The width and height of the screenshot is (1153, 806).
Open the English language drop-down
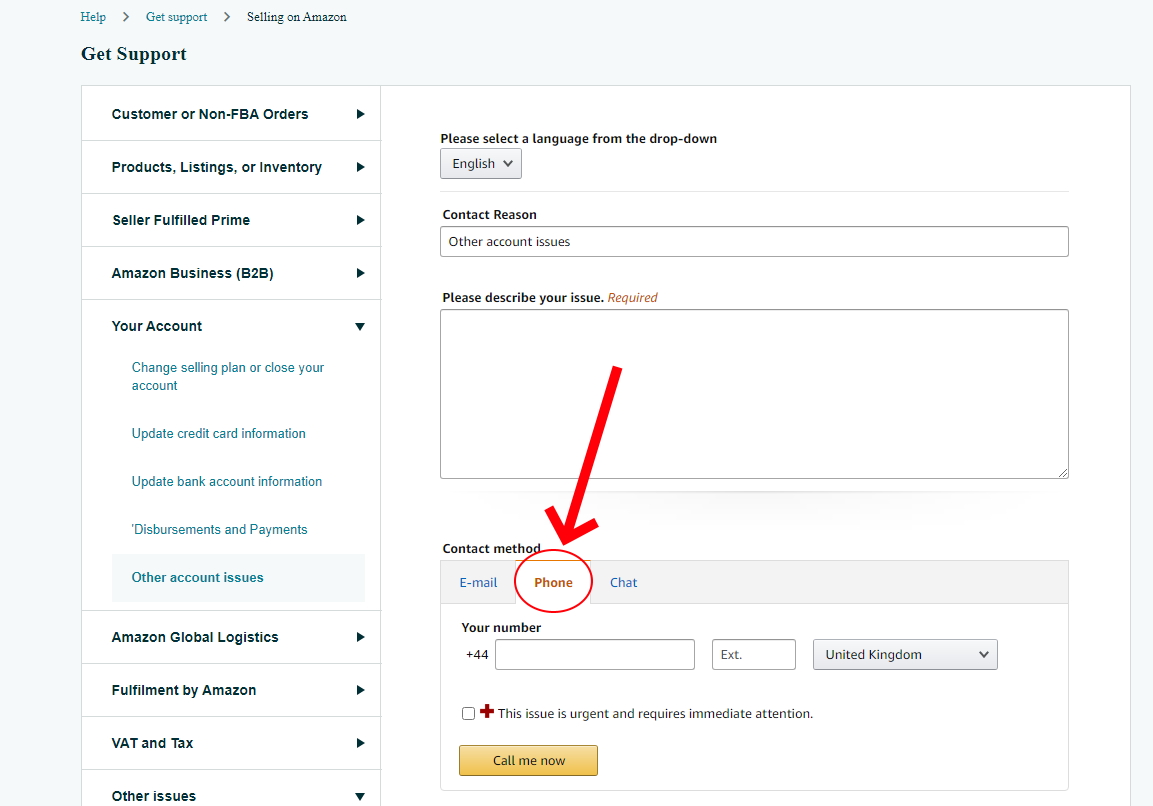click(x=481, y=164)
